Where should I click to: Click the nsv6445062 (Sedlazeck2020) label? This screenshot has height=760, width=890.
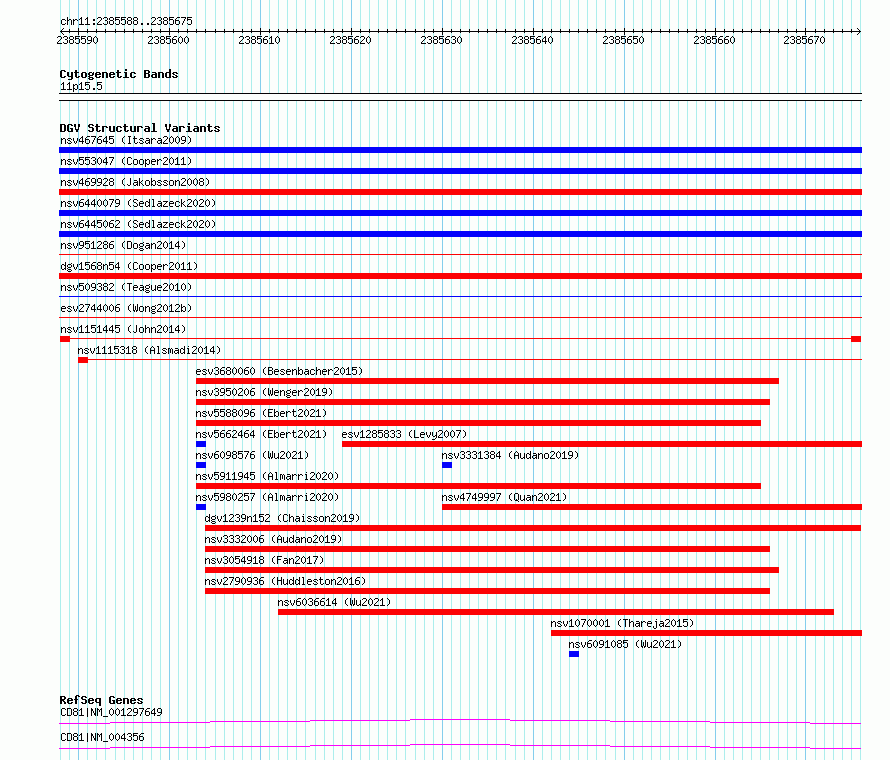pos(138,224)
